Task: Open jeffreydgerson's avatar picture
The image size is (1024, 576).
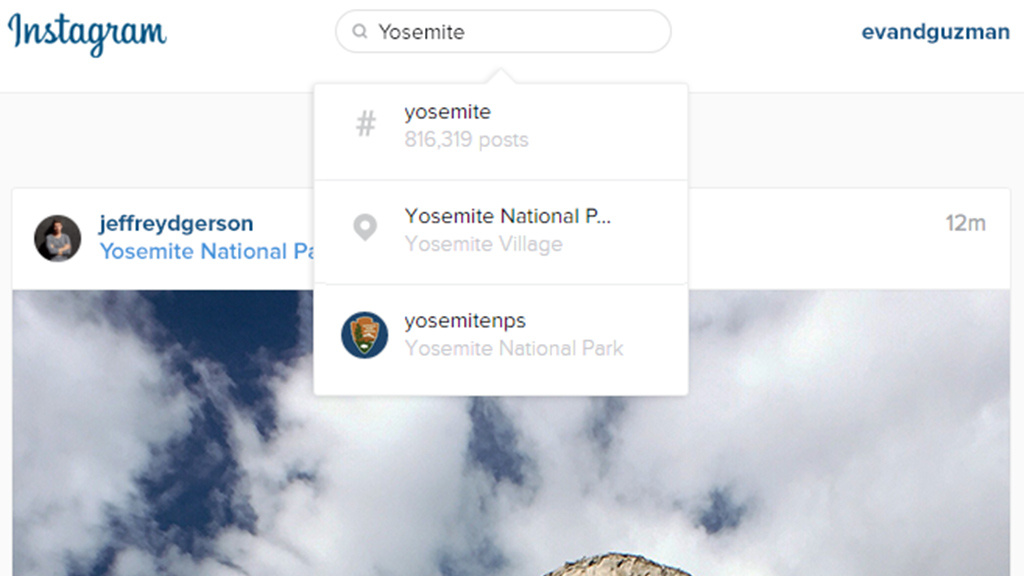Action: tap(57, 238)
